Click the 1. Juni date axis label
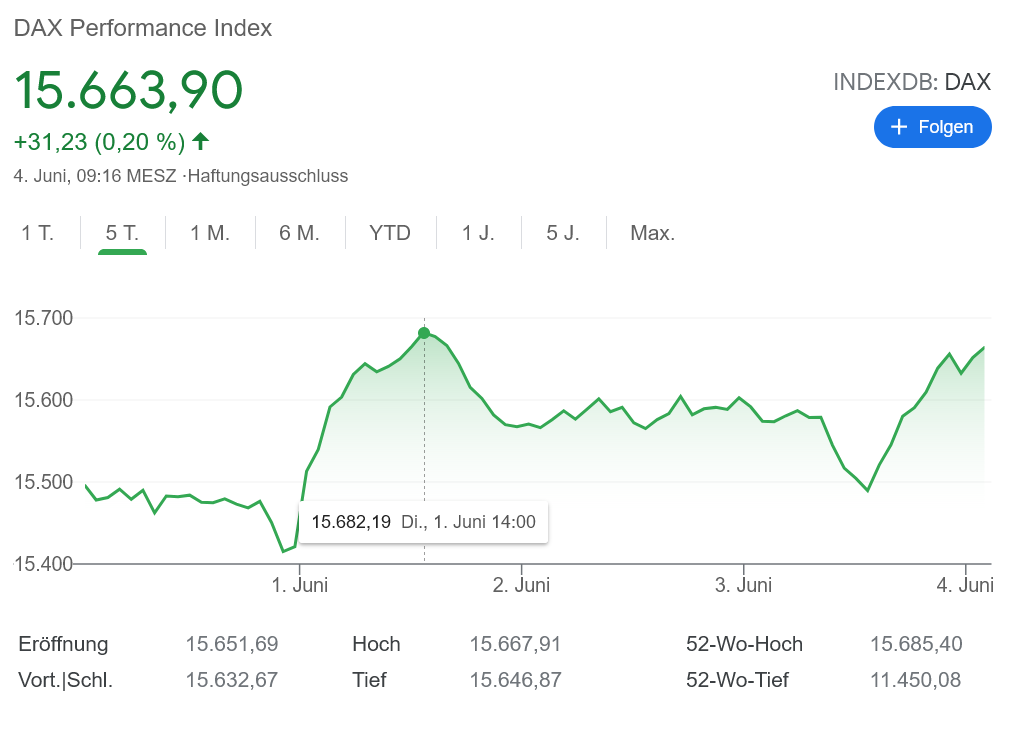Screen dimensions: 1018x729 (300, 585)
